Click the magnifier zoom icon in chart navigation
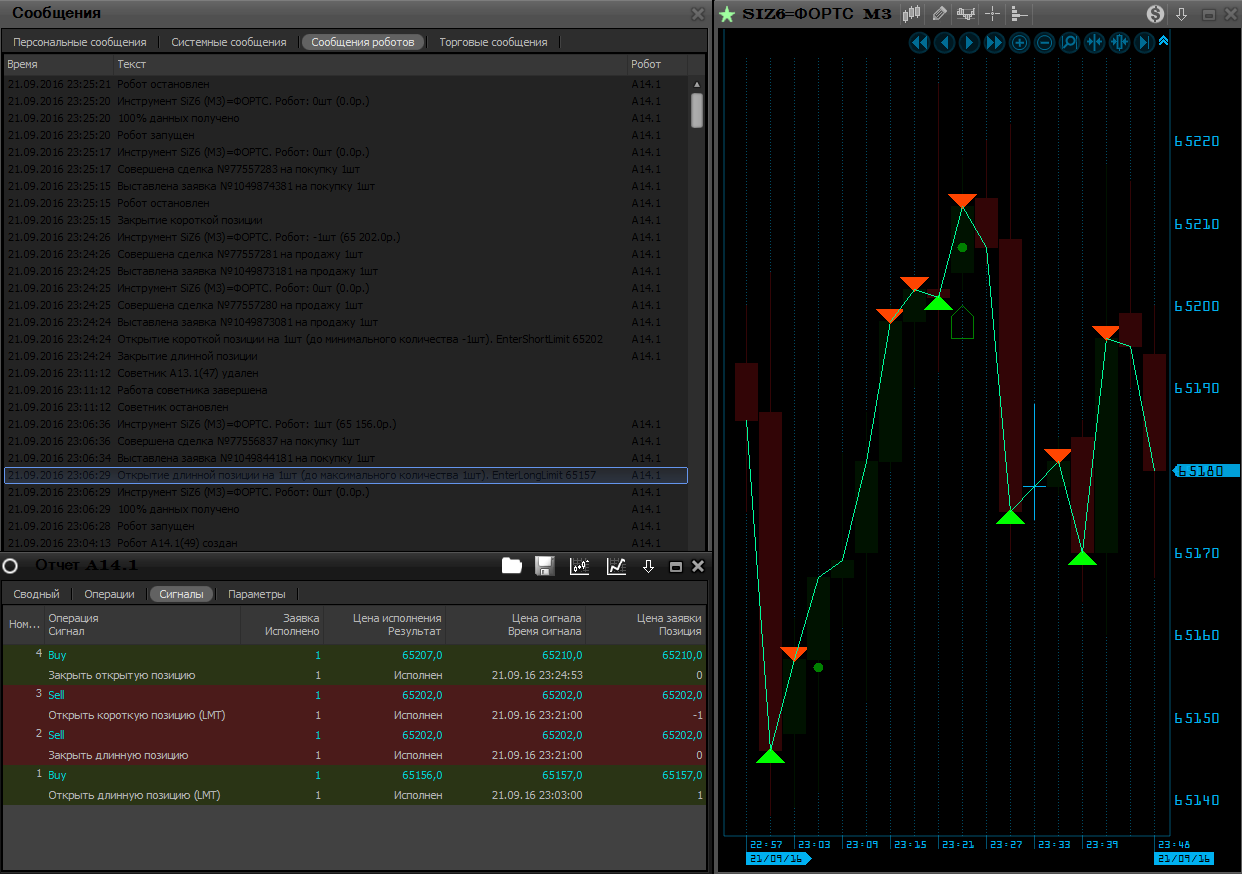 (x=1069, y=43)
